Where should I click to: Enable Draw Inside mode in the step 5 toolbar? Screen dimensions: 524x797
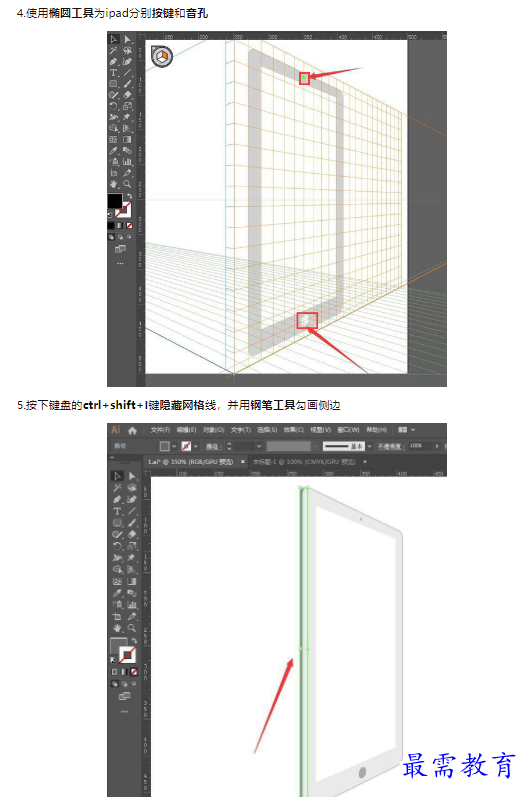(x=134, y=684)
